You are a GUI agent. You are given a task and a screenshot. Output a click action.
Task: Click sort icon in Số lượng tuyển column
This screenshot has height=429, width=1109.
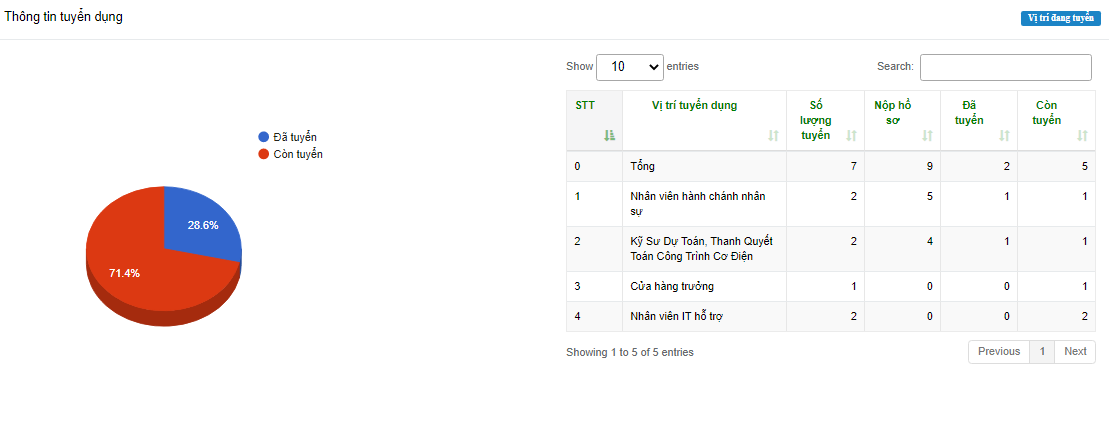point(851,136)
